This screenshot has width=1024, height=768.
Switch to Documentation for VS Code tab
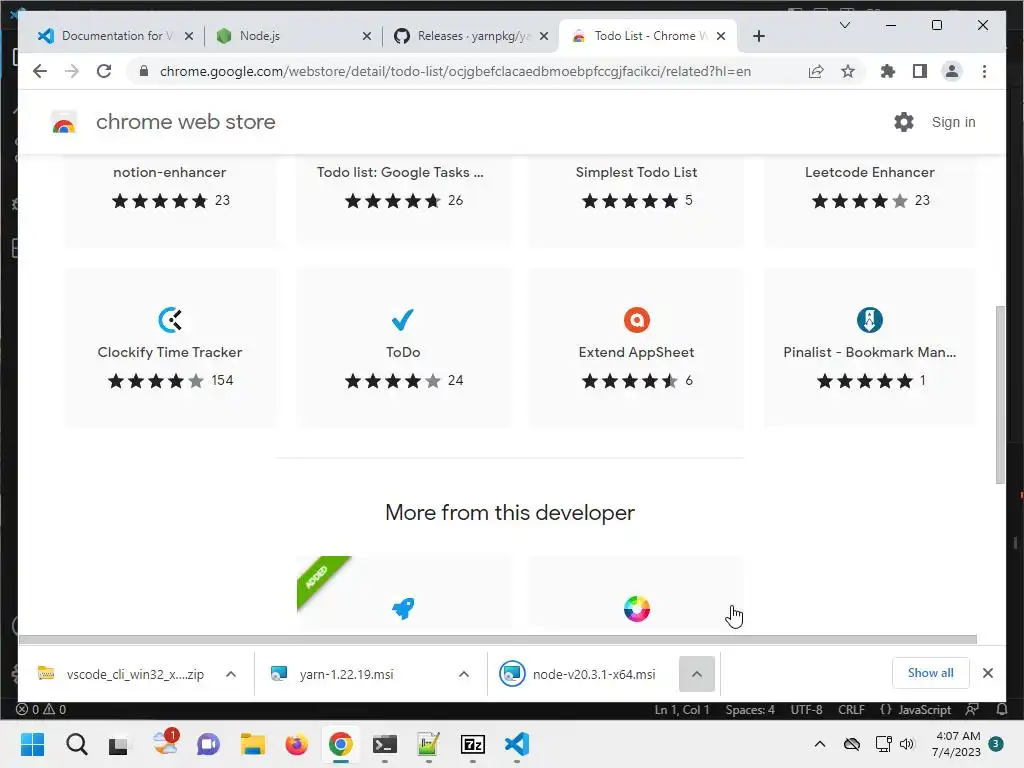point(117,36)
